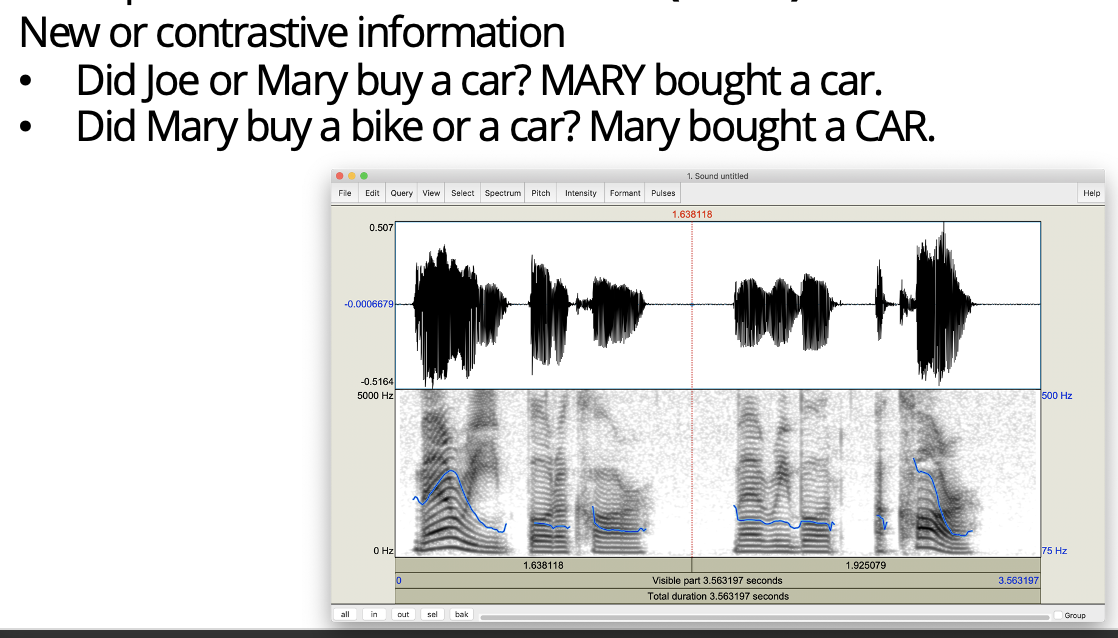Zoom out with the 'out' button
The image size is (1118, 638).
coord(403,614)
